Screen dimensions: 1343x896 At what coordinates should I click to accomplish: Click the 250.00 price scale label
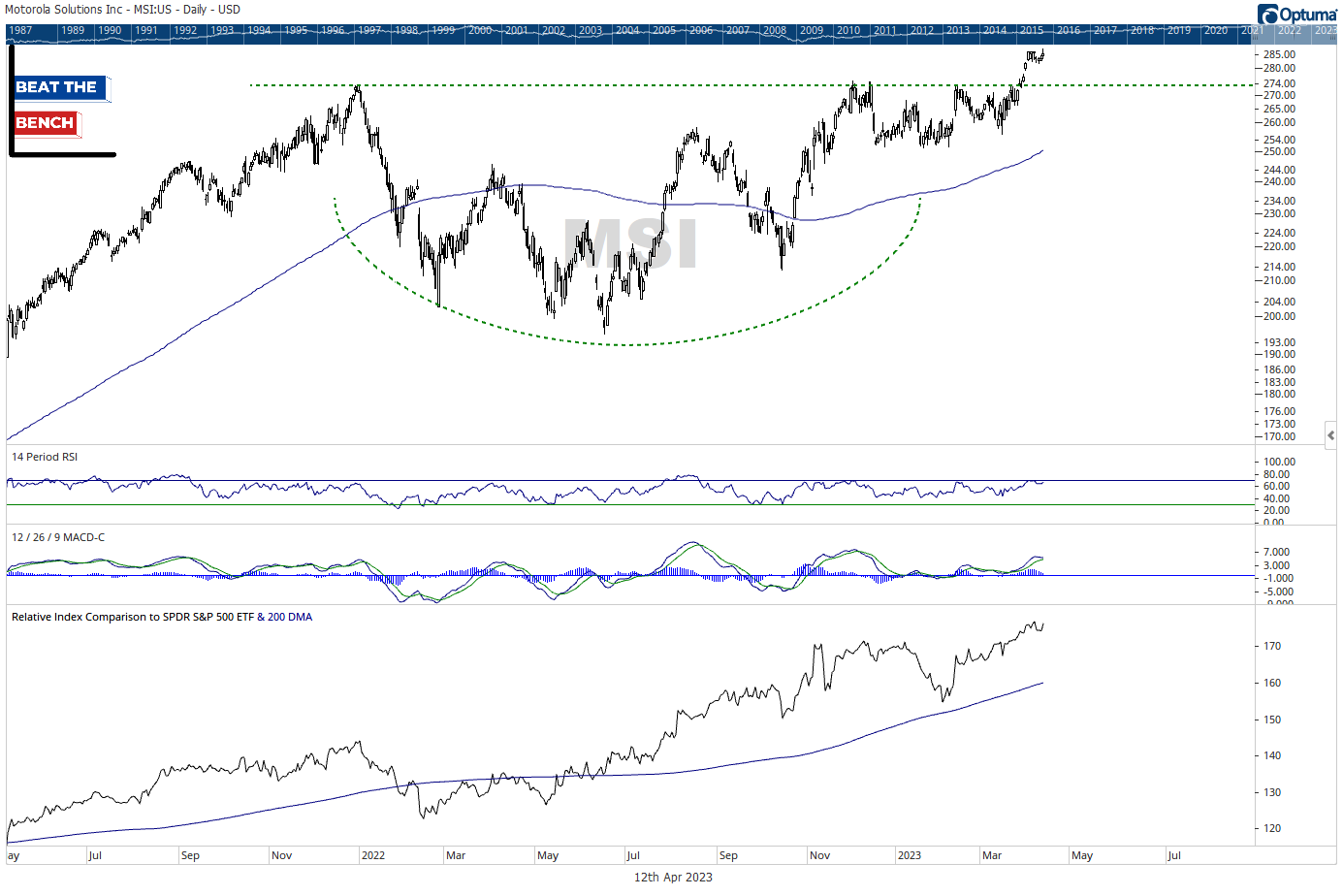[1279, 151]
